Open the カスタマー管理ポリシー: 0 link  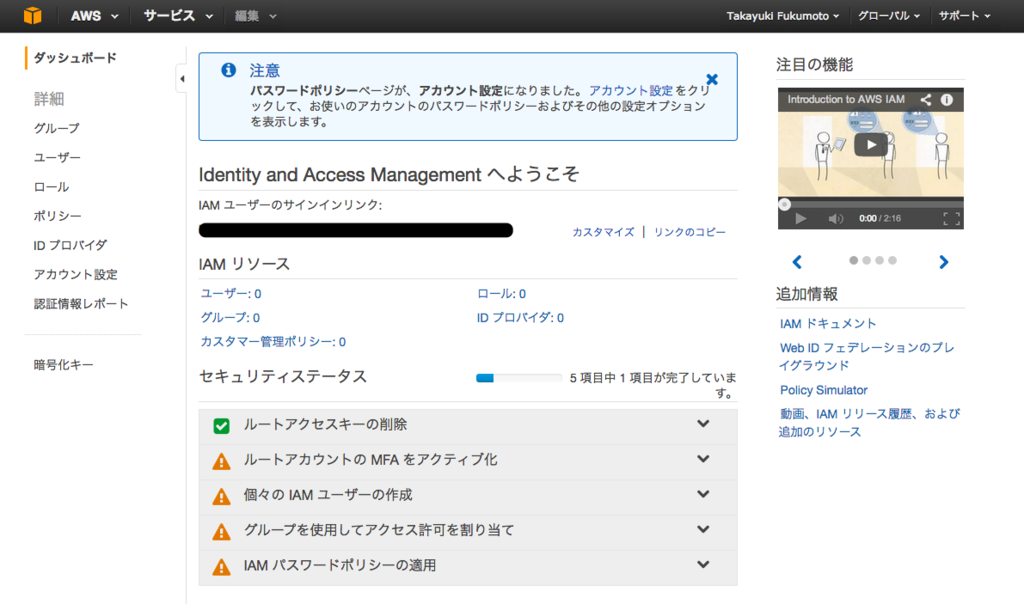(273, 342)
